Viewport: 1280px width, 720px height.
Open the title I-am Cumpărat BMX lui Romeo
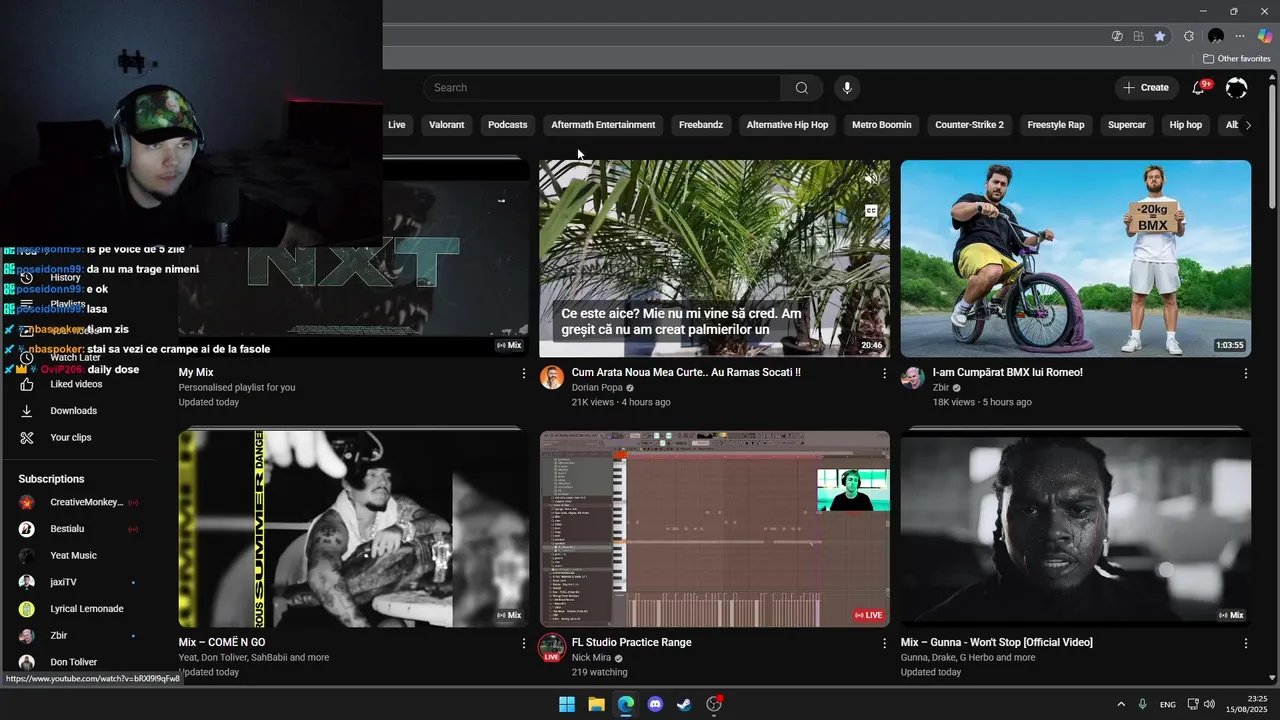(1008, 373)
